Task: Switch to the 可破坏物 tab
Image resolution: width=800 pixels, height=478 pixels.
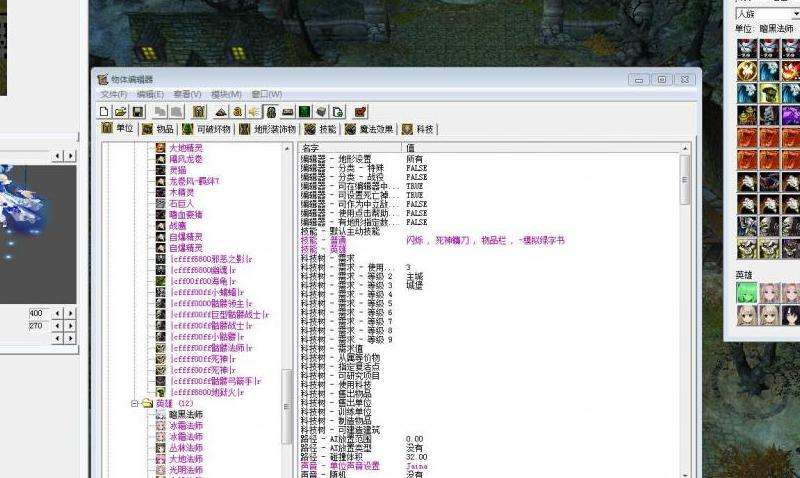Action: (207, 129)
